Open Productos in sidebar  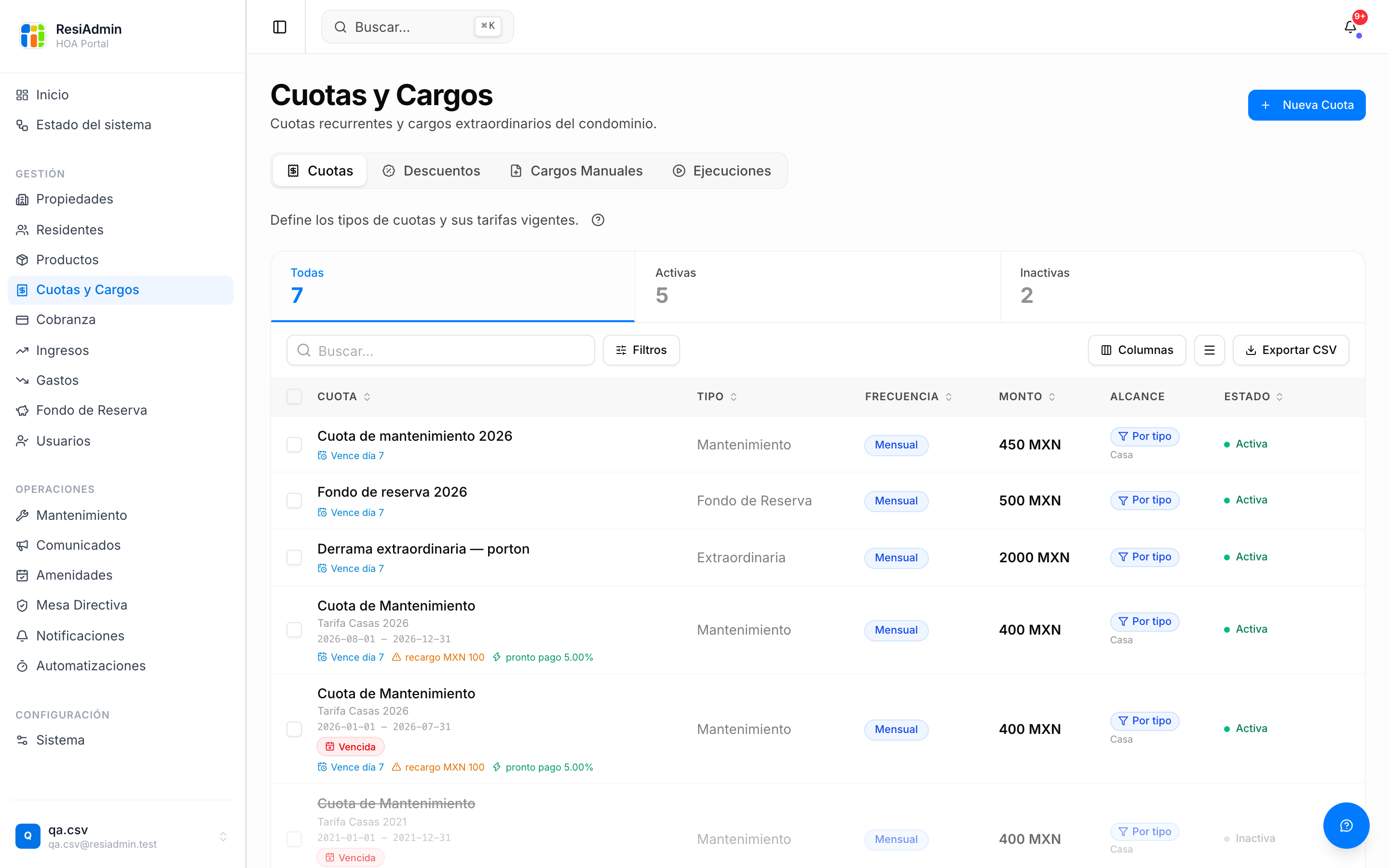pos(121,259)
